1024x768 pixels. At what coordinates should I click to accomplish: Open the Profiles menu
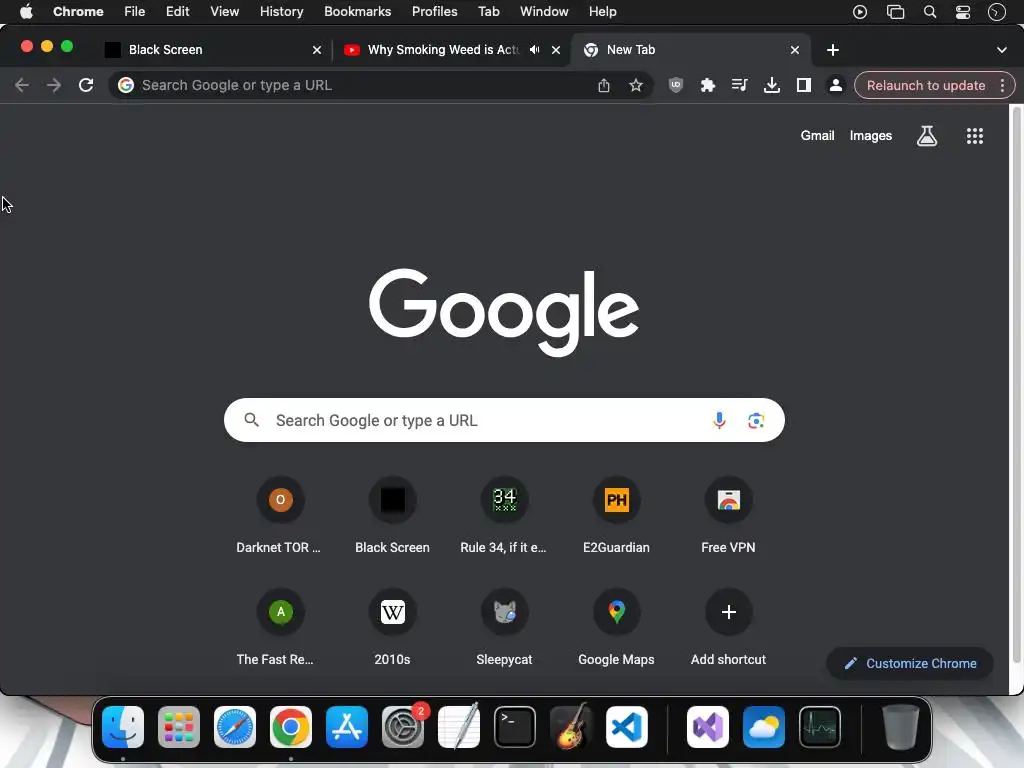(x=434, y=11)
